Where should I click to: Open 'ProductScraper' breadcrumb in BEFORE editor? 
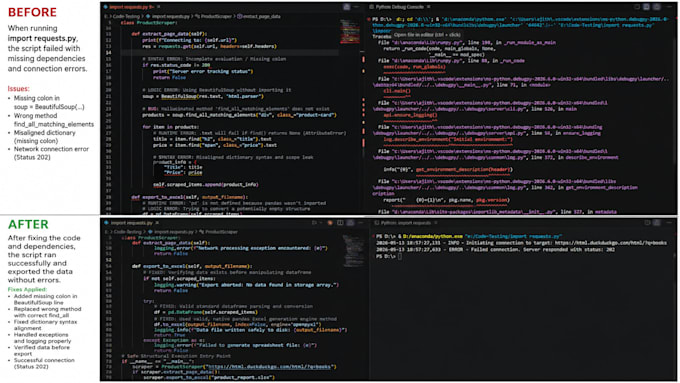pos(216,16)
